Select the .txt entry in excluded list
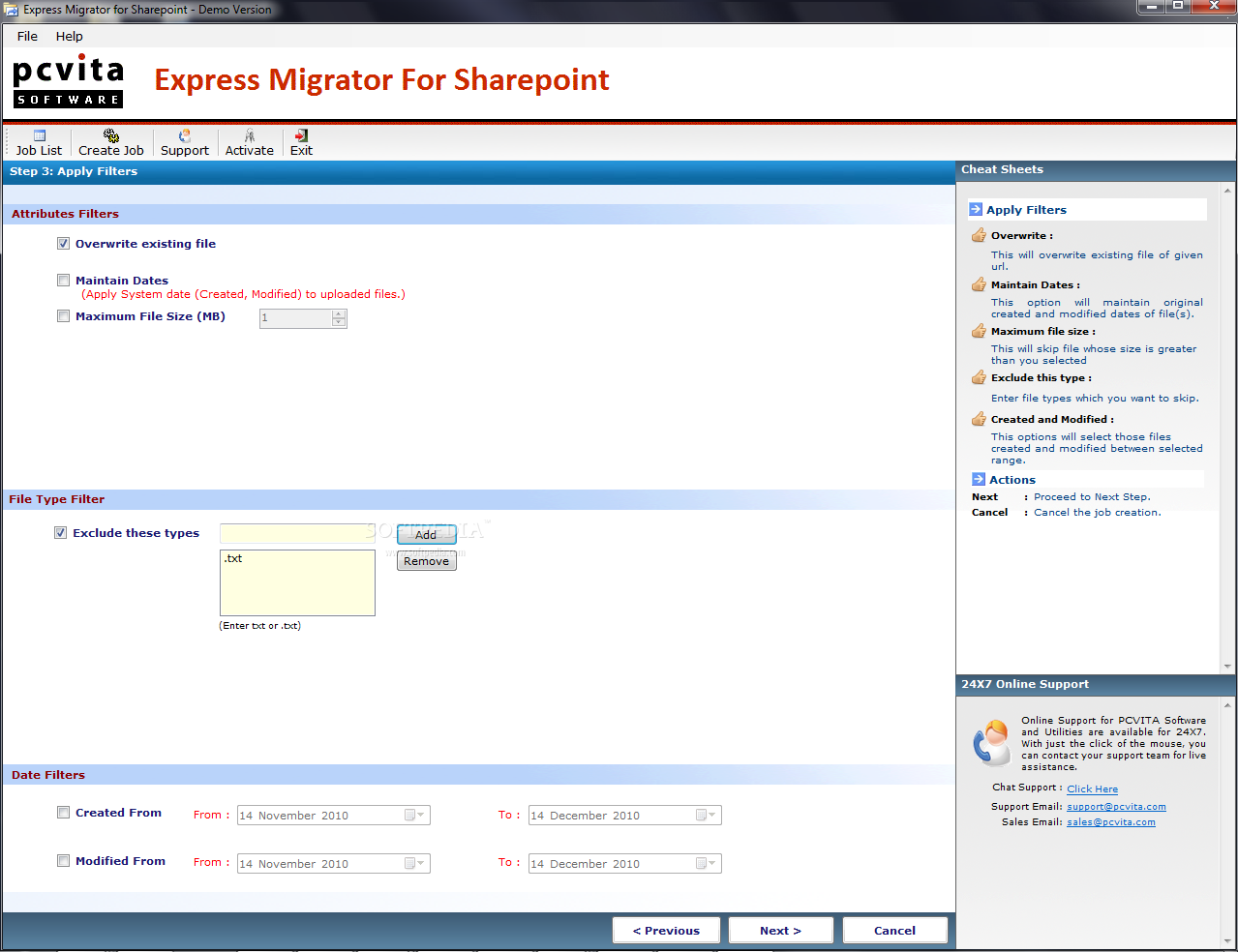 pyautogui.click(x=233, y=558)
